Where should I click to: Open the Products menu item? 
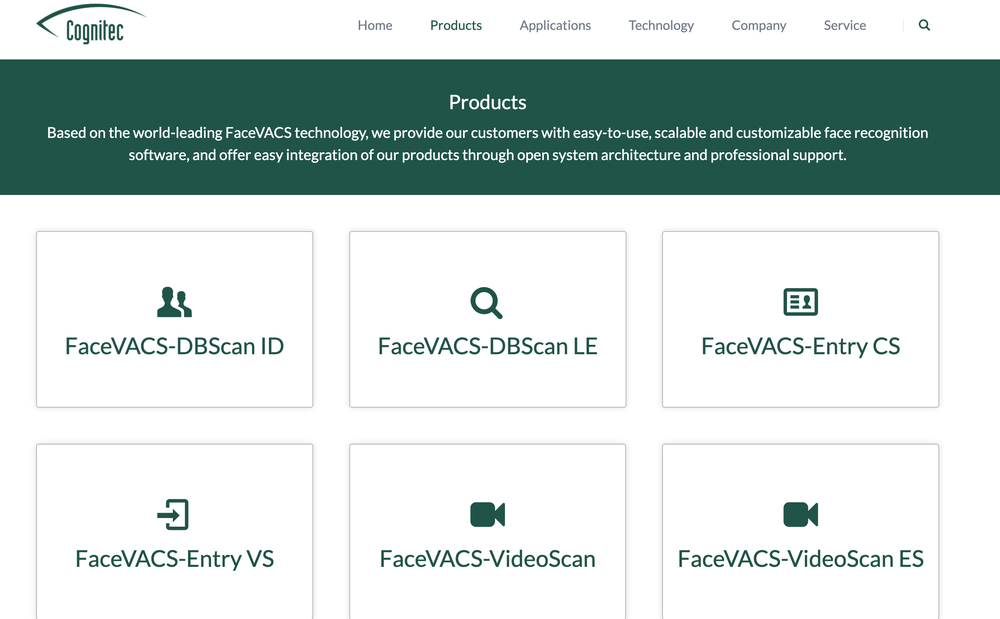pos(456,25)
